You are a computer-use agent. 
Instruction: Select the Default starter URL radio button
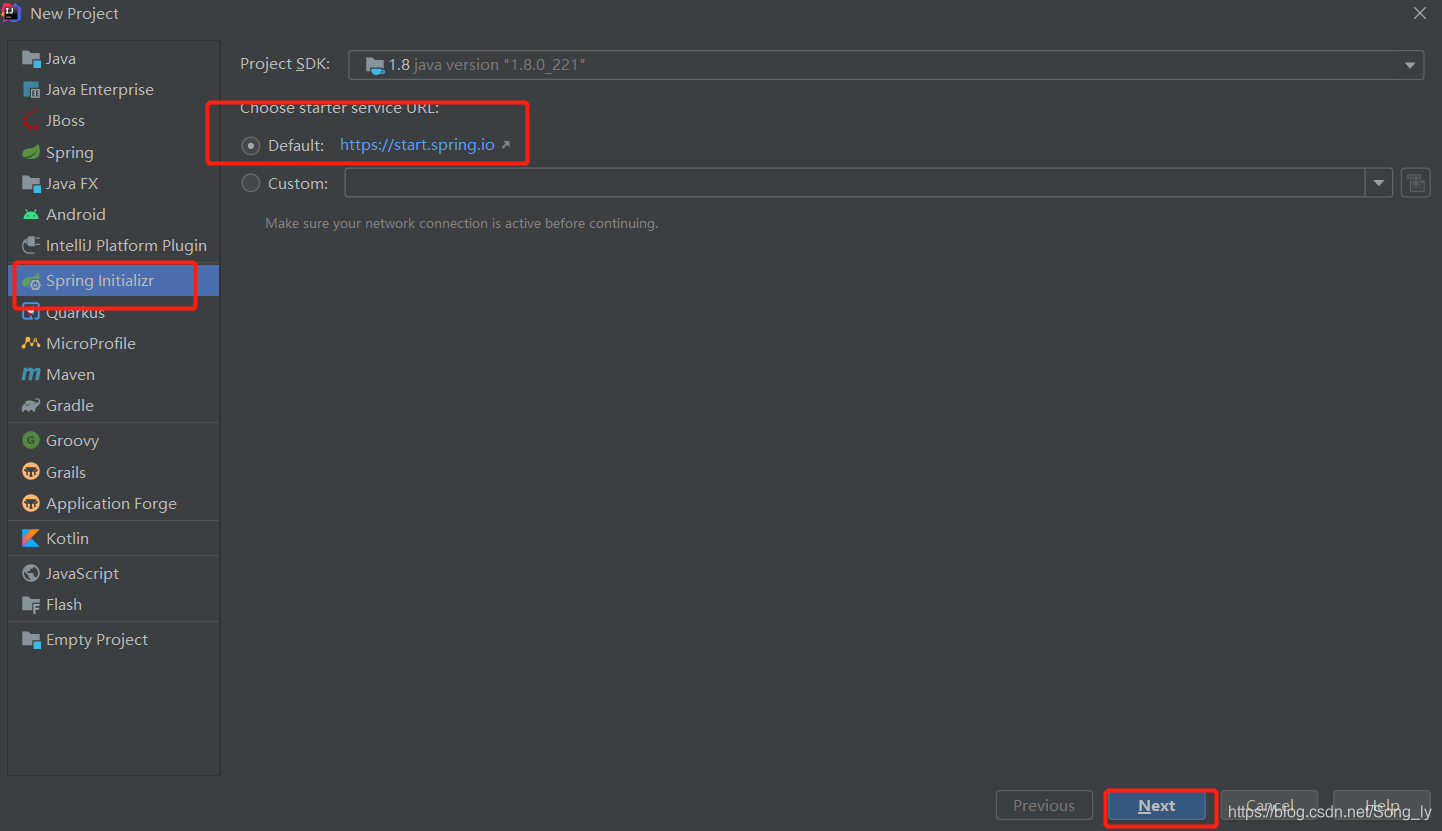(x=251, y=145)
